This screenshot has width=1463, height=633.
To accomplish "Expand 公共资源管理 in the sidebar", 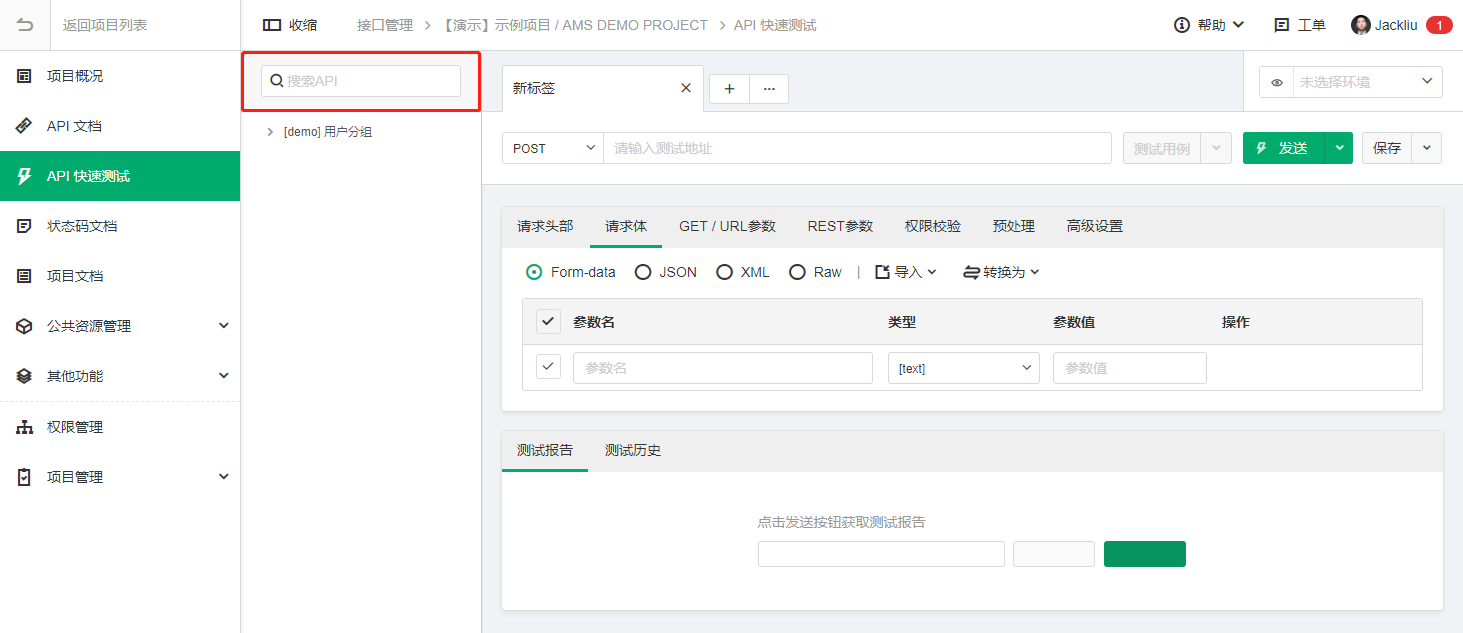I will point(120,326).
